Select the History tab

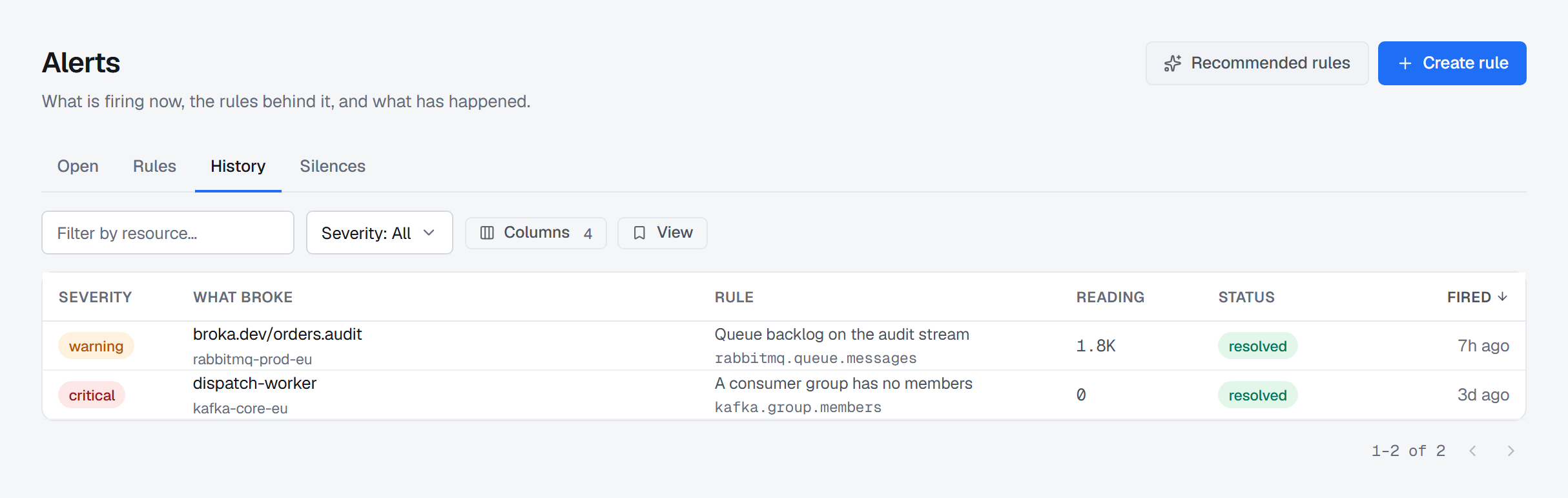click(238, 166)
